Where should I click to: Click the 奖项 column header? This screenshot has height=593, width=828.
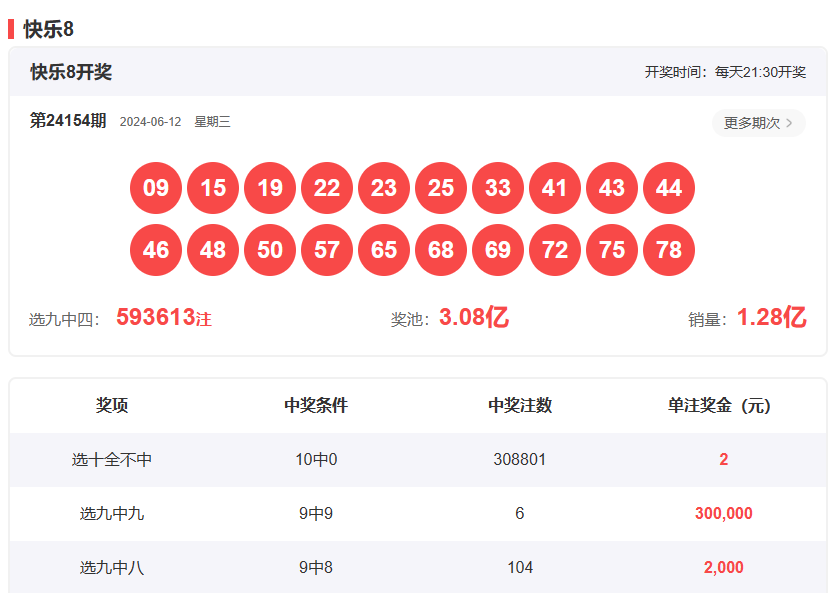pos(112,405)
